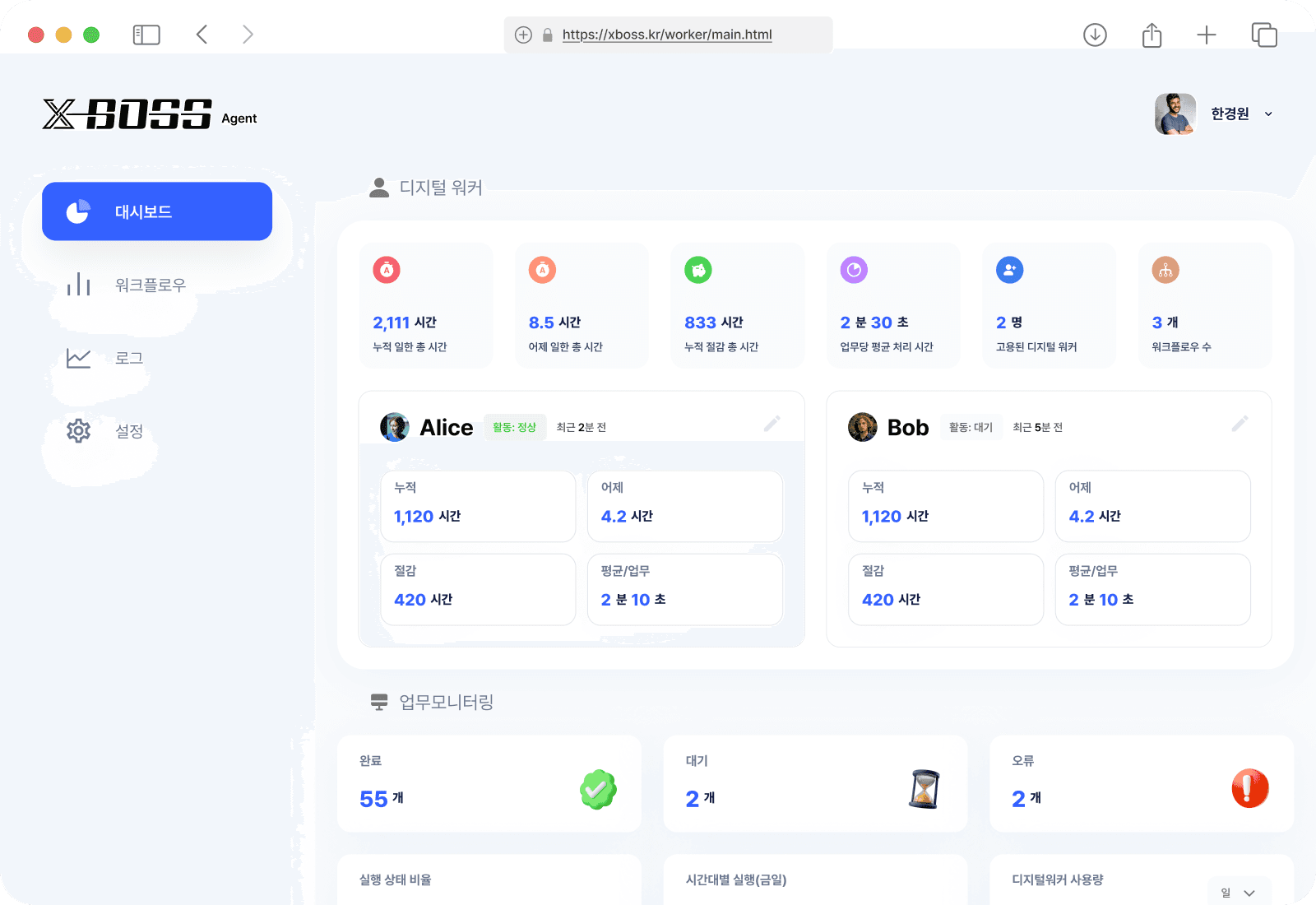Click the browser address bar URL
1316x905 pixels.
coord(667,35)
